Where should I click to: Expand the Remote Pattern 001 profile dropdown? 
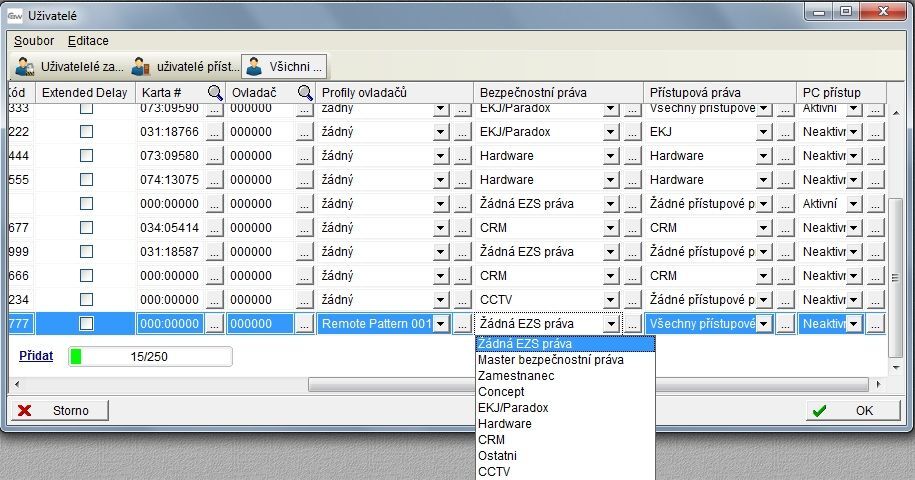[x=441, y=324]
